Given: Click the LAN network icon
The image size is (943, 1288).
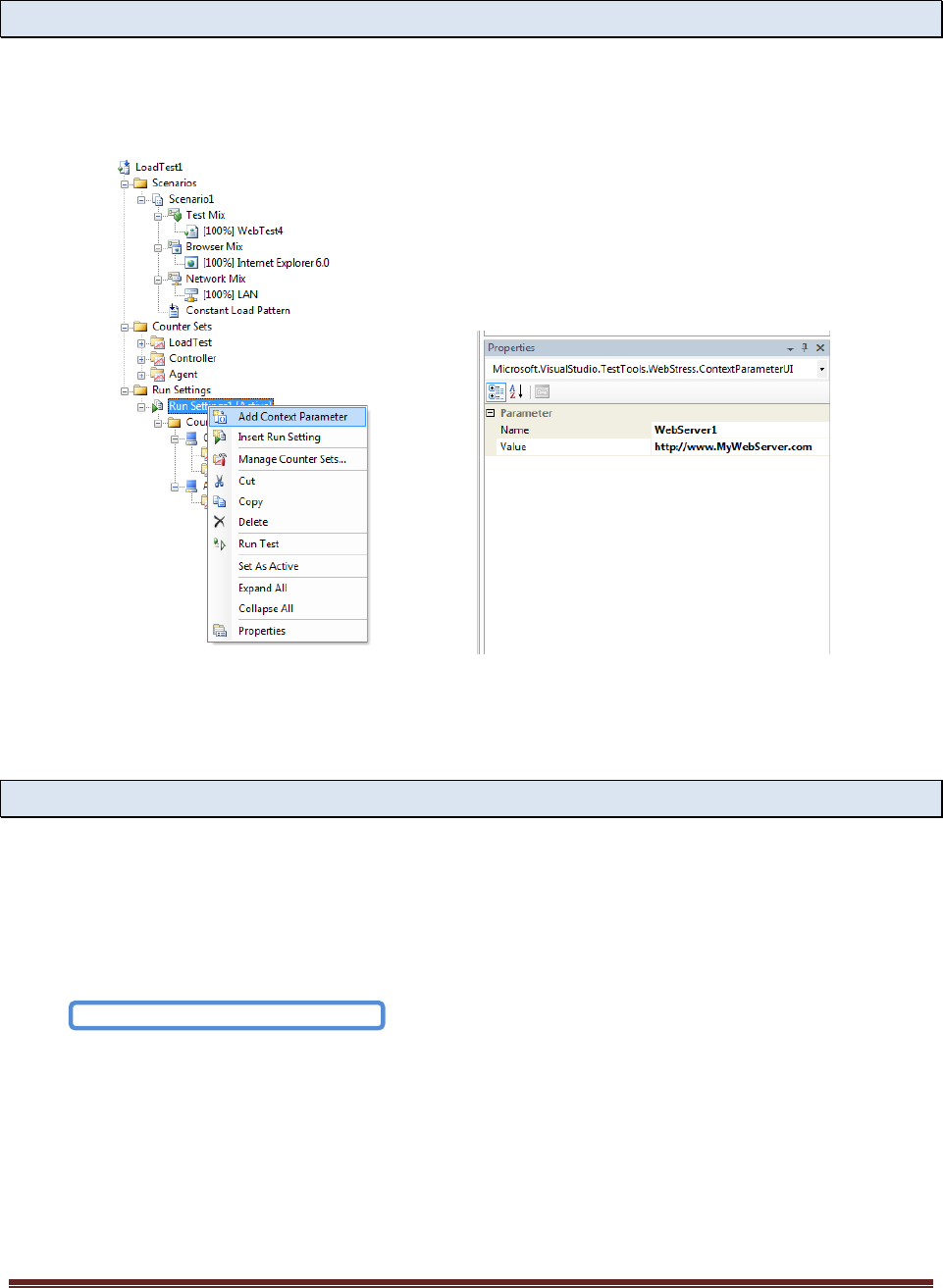Looking at the screenshot, I should [192, 294].
